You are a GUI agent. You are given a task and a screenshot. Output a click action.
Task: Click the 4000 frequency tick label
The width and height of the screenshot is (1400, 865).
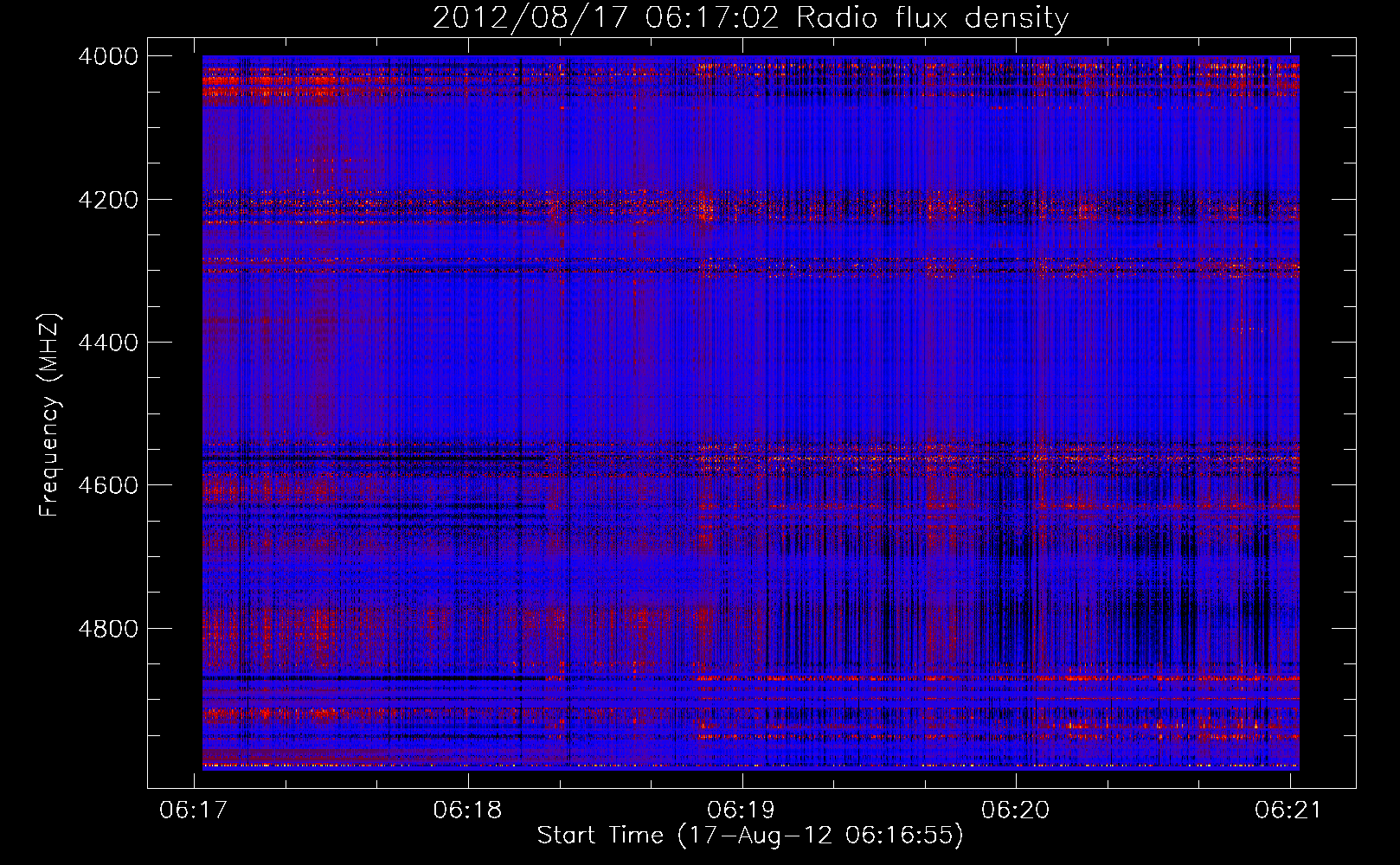(108, 56)
